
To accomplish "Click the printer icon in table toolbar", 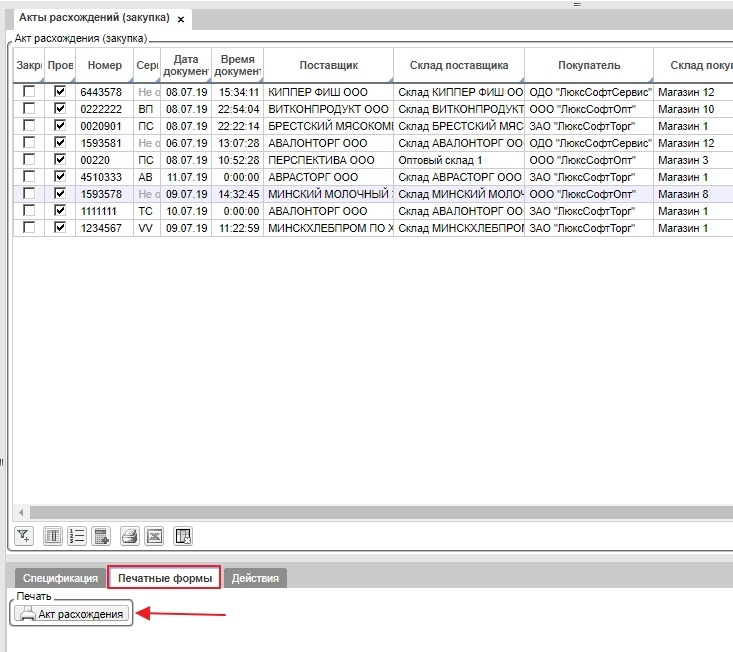I will 130,536.
